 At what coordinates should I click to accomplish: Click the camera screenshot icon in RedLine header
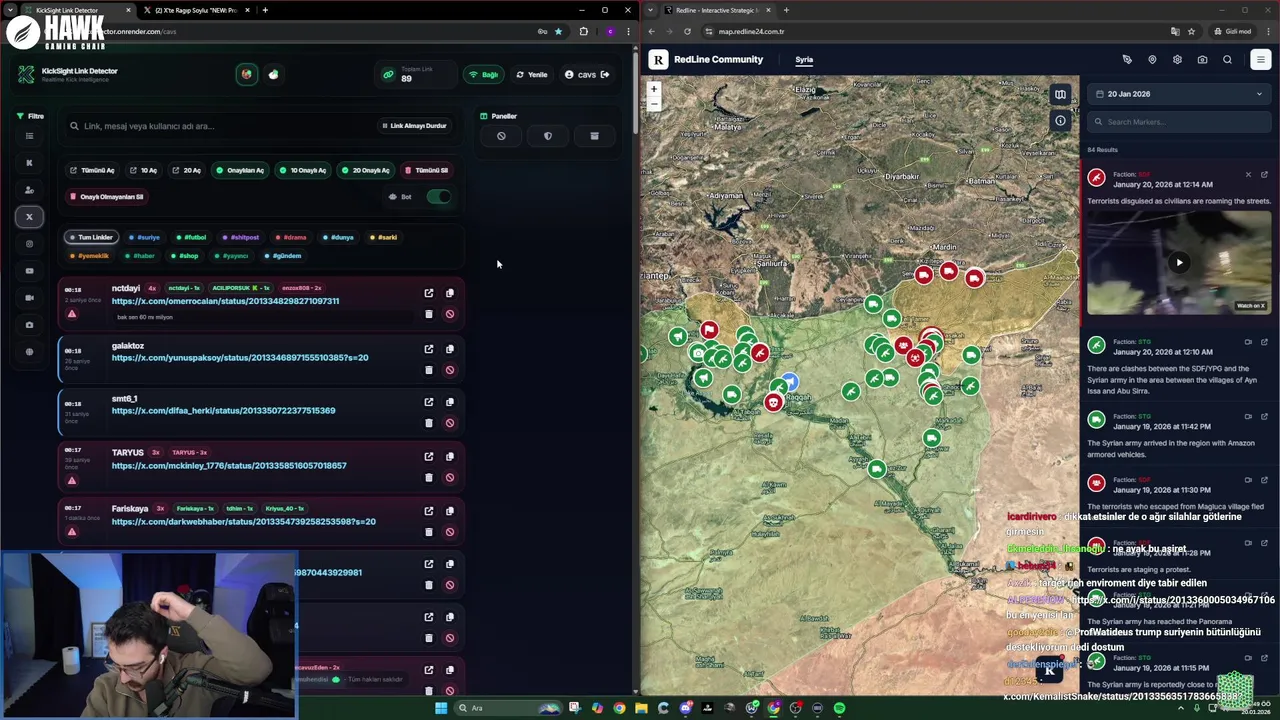coord(1202,60)
